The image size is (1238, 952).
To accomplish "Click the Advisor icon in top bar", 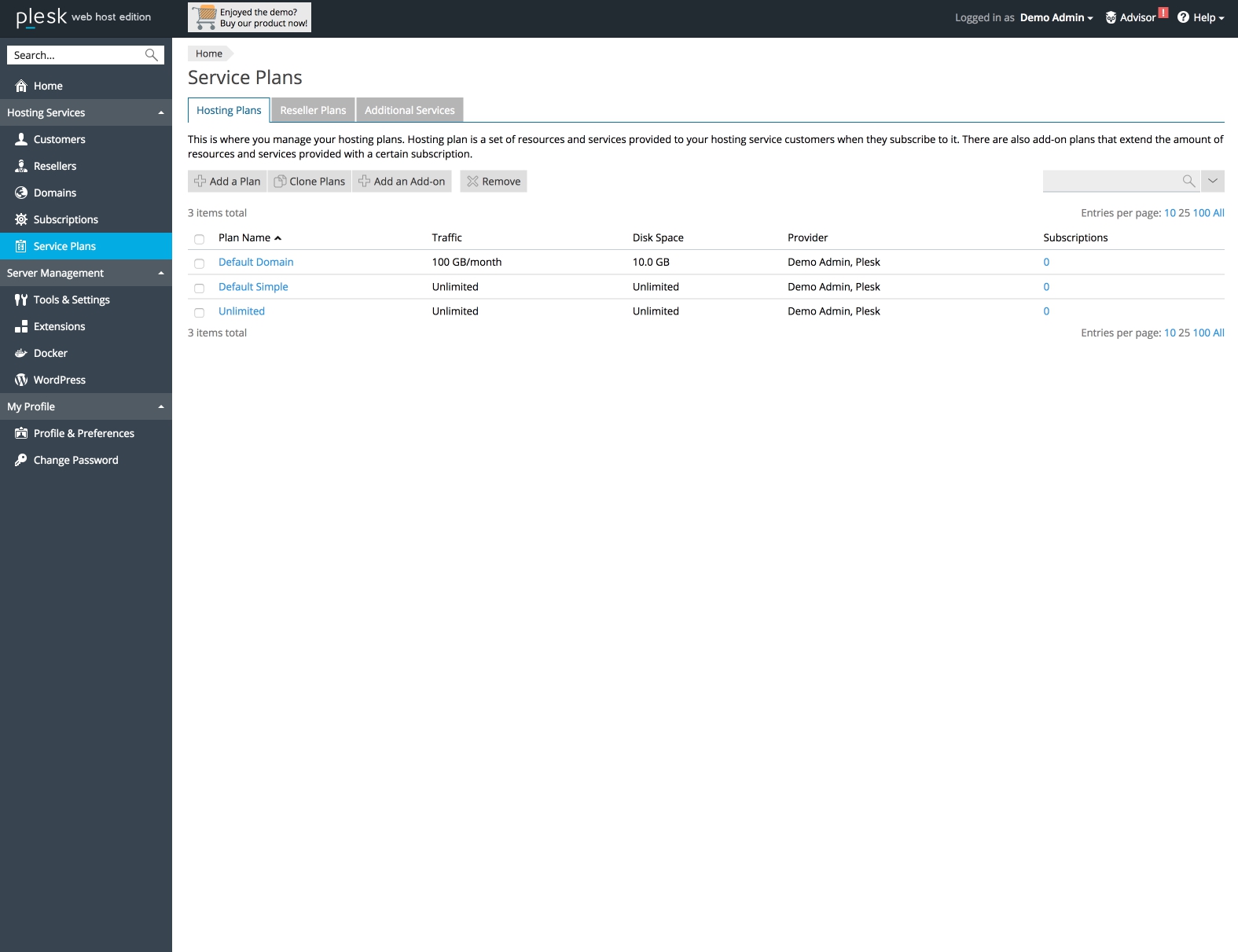I will tap(1111, 17).
